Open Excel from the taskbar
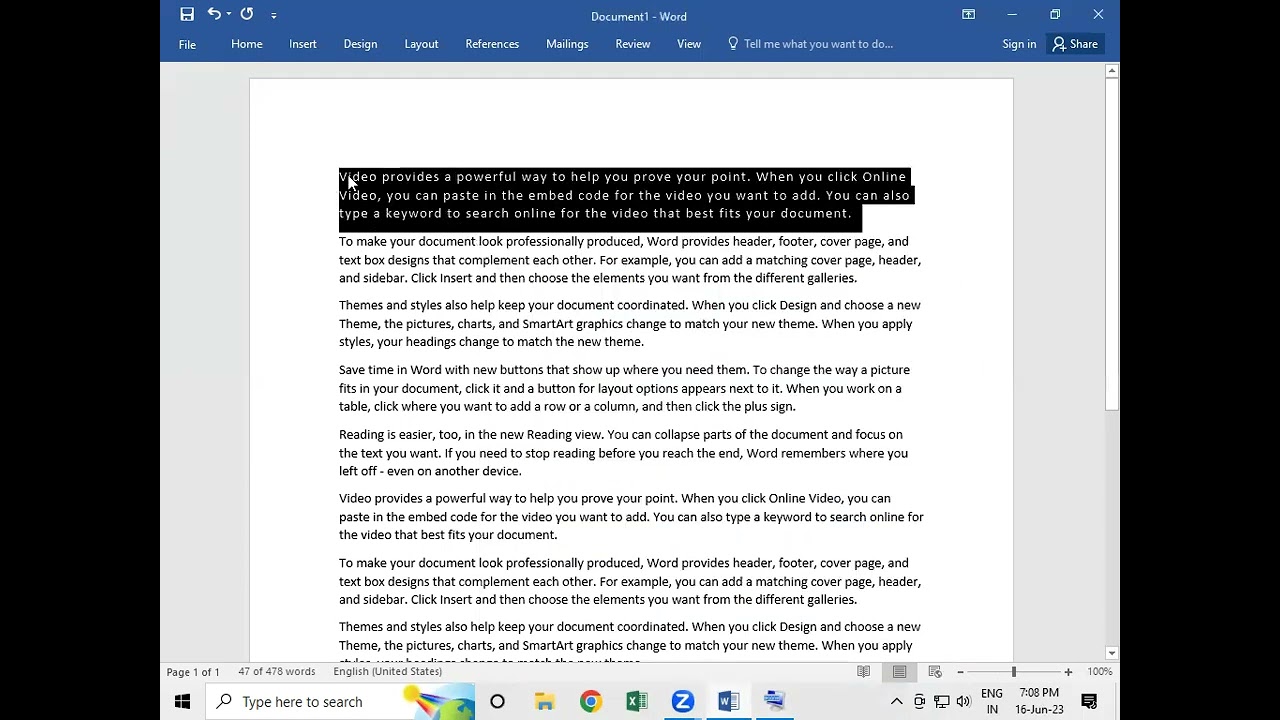 637,702
